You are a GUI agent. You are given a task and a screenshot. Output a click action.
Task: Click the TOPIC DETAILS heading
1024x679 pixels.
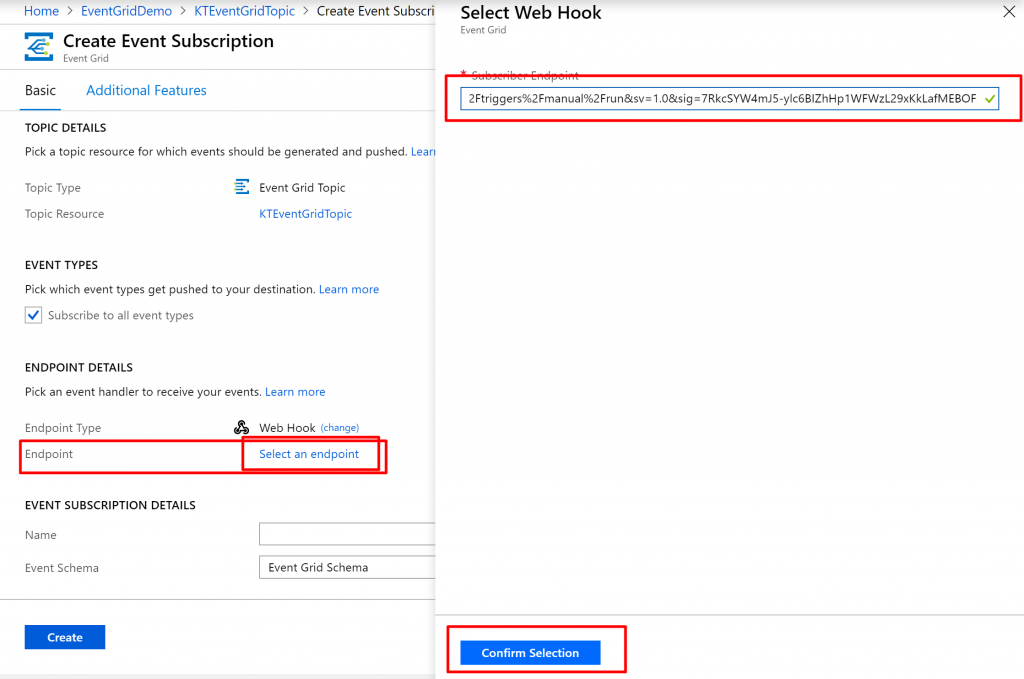click(65, 128)
